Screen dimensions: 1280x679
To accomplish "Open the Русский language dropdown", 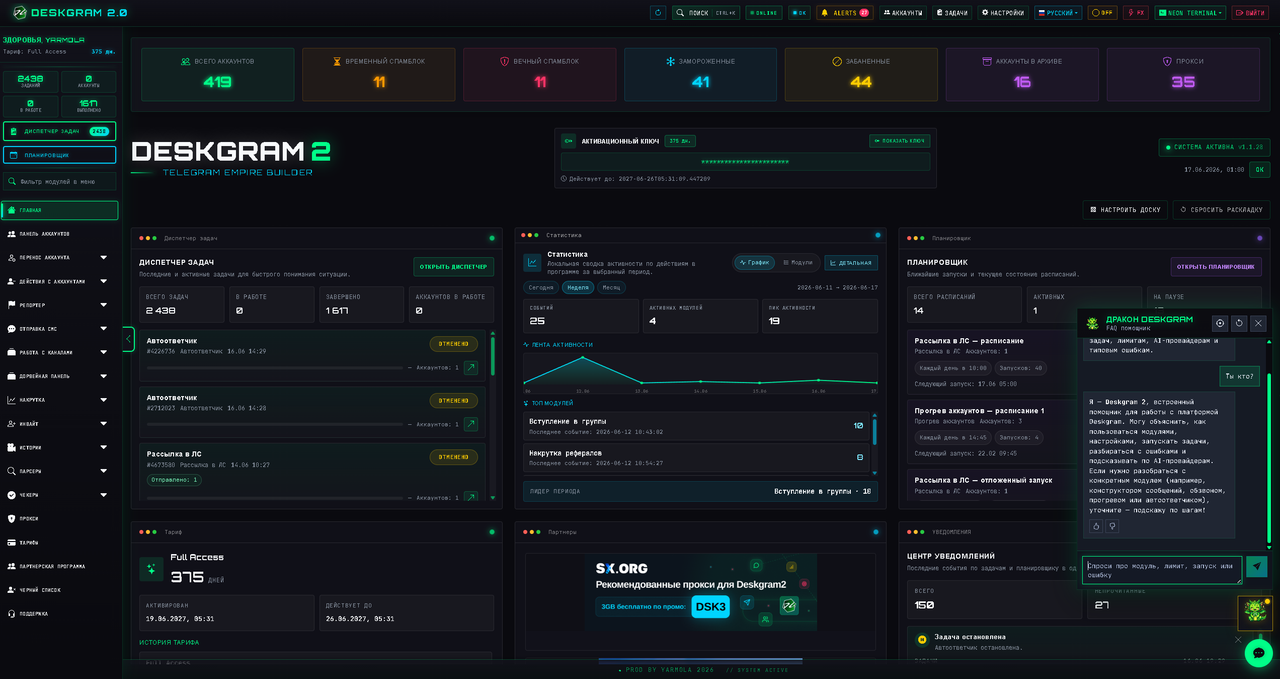I will pyautogui.click(x=1059, y=13).
